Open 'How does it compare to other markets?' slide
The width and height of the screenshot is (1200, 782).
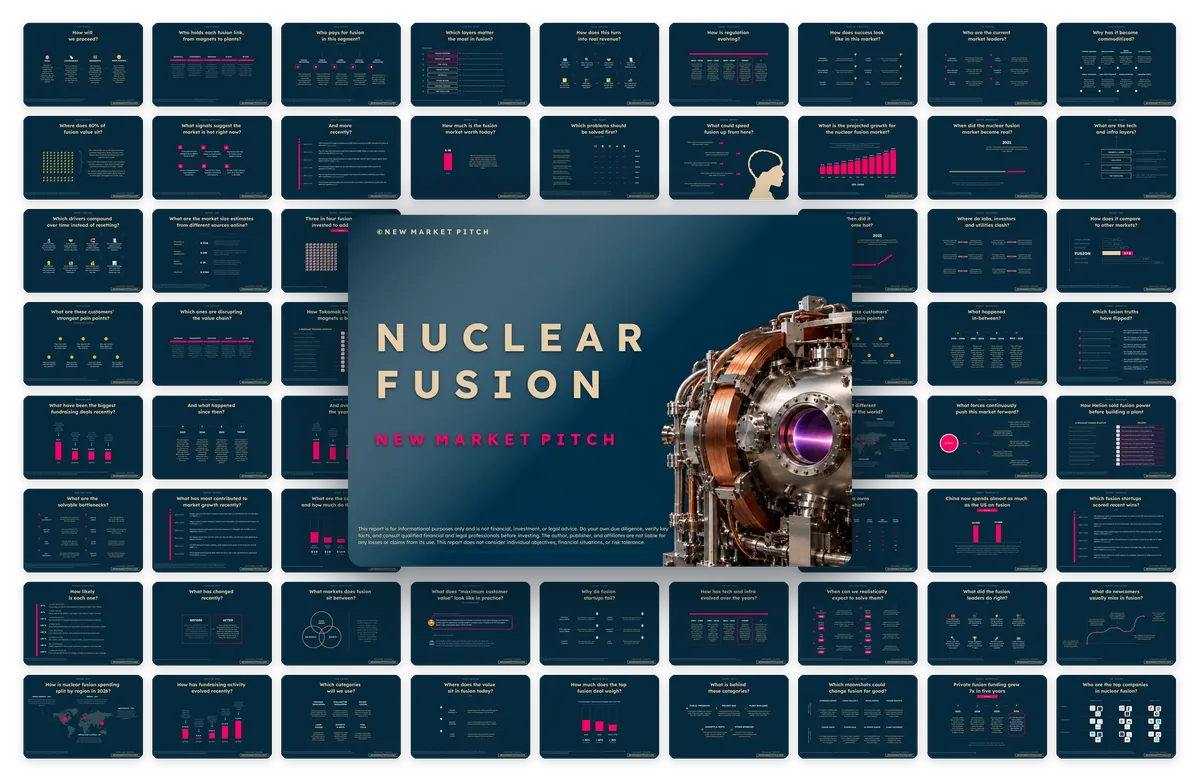click(1116, 251)
